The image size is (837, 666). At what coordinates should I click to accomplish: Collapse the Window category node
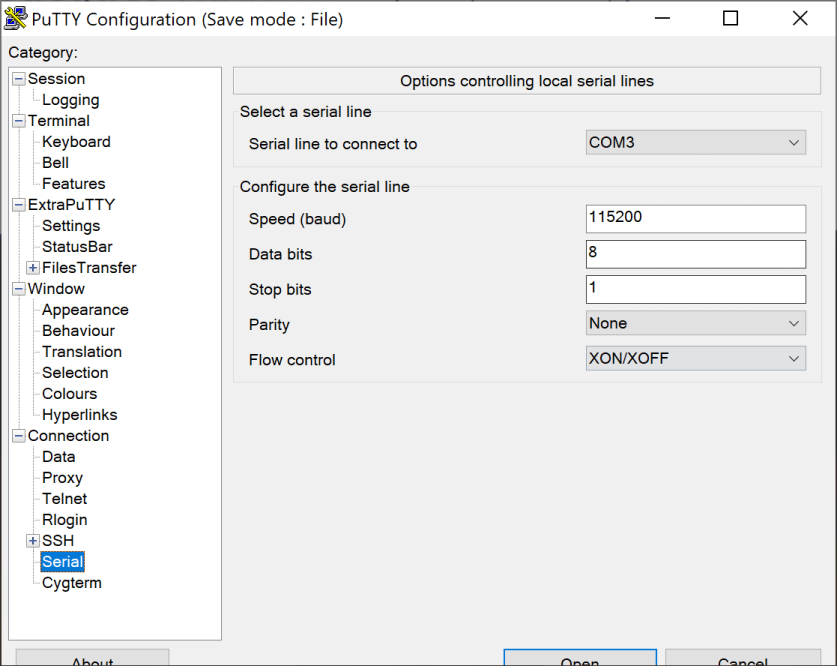pos(19,289)
